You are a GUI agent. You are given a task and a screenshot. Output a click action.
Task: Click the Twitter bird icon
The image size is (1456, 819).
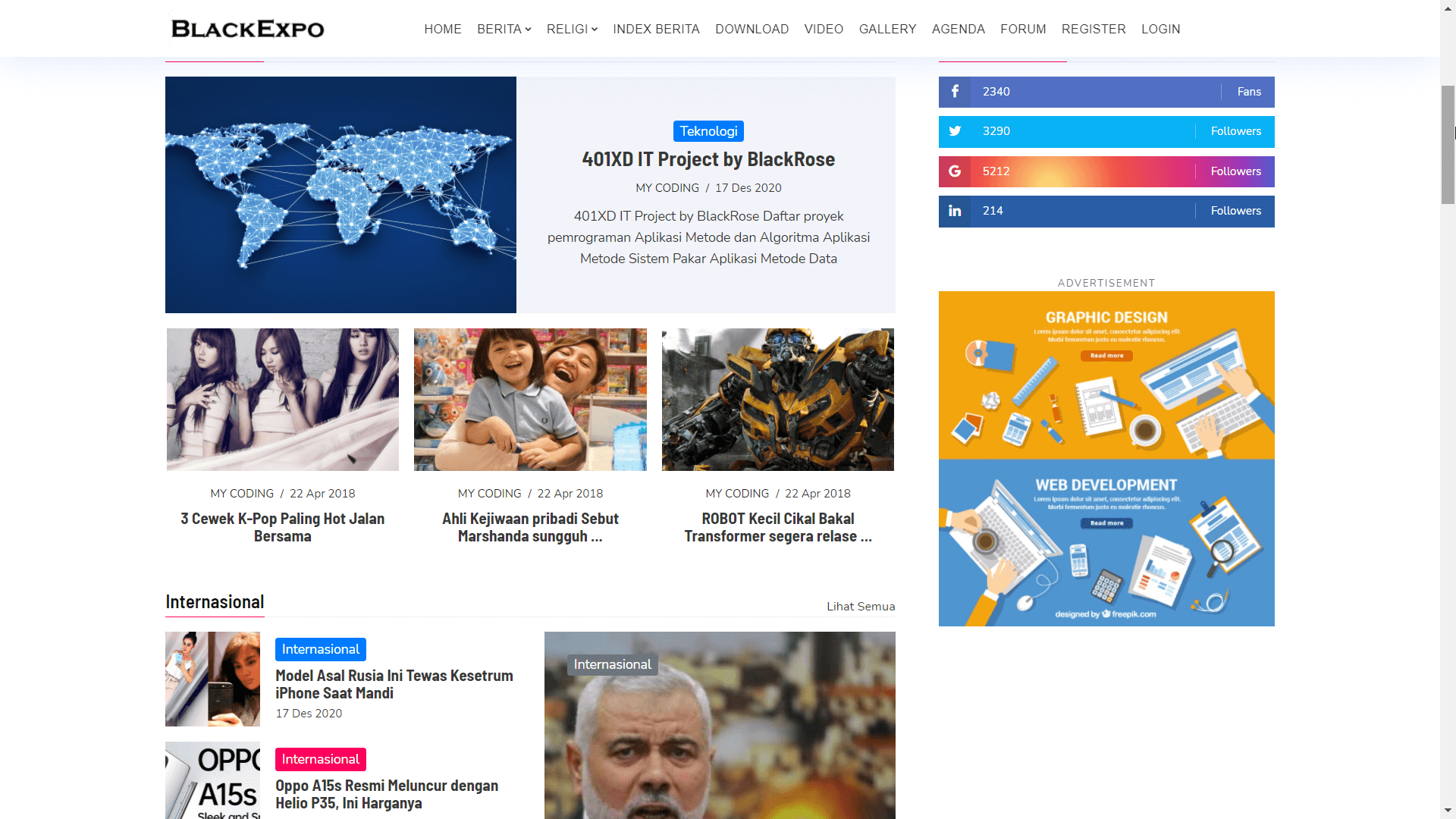(955, 131)
